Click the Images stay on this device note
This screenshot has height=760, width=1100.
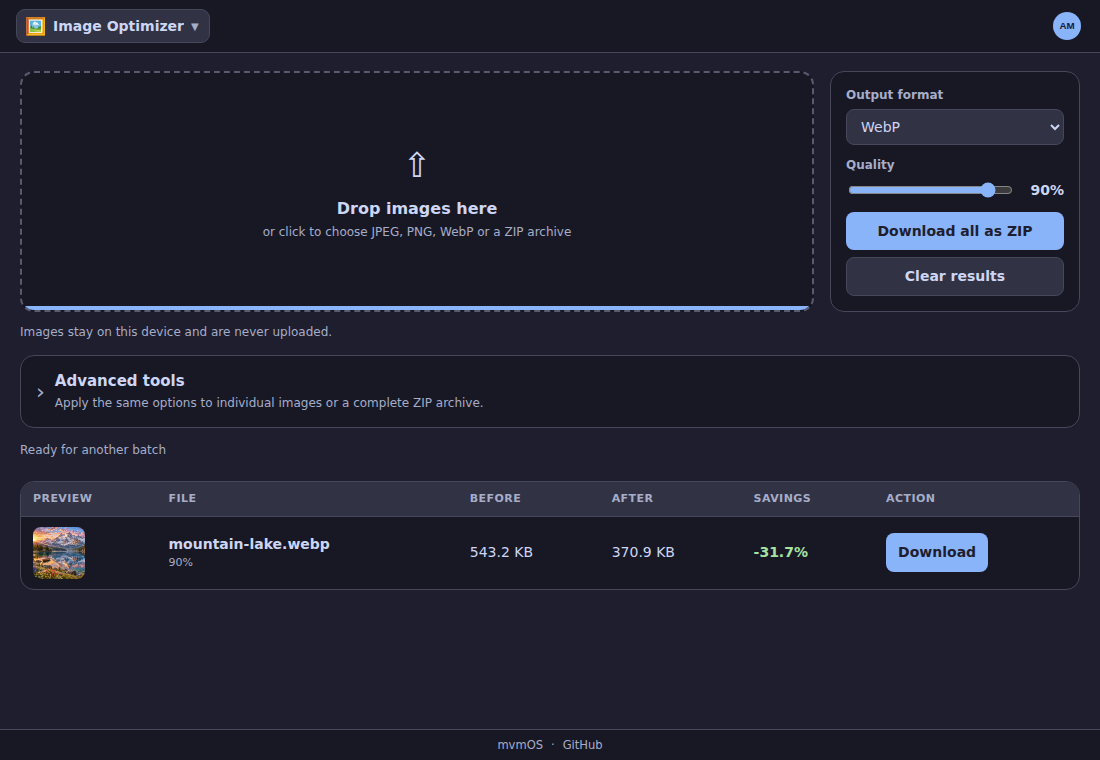click(175, 331)
